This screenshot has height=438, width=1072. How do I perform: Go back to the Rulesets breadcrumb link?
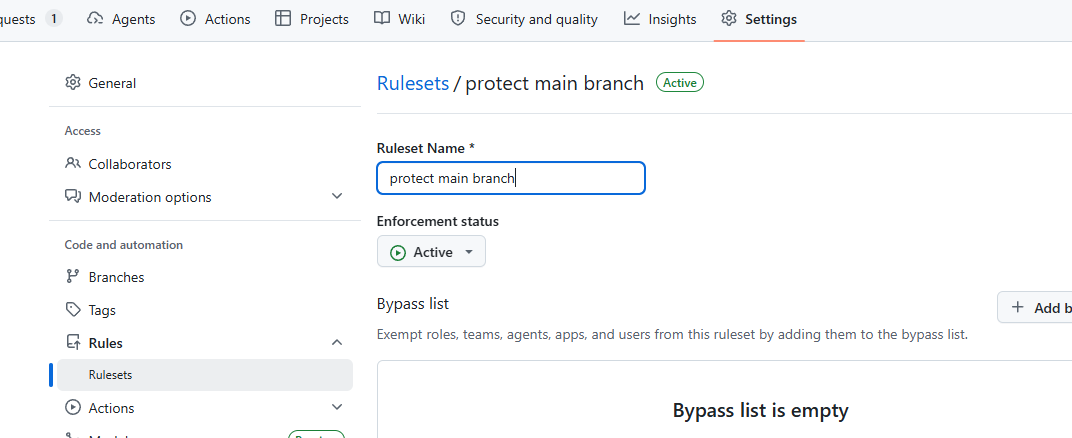click(413, 83)
